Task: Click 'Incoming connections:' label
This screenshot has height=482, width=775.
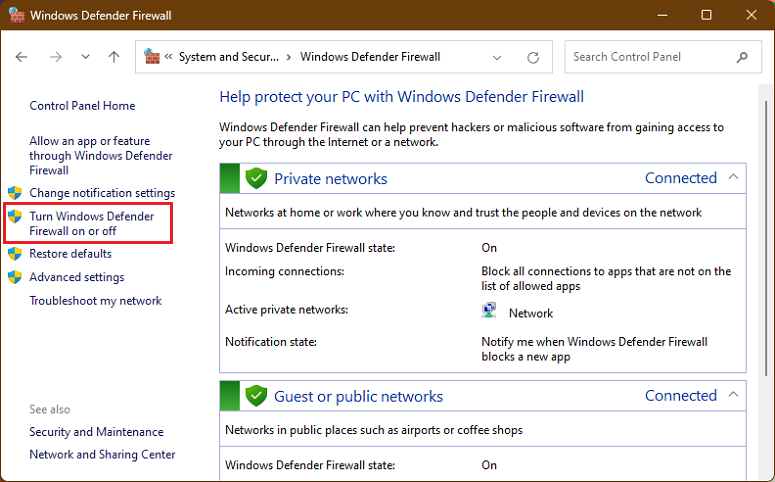Action: point(284,271)
